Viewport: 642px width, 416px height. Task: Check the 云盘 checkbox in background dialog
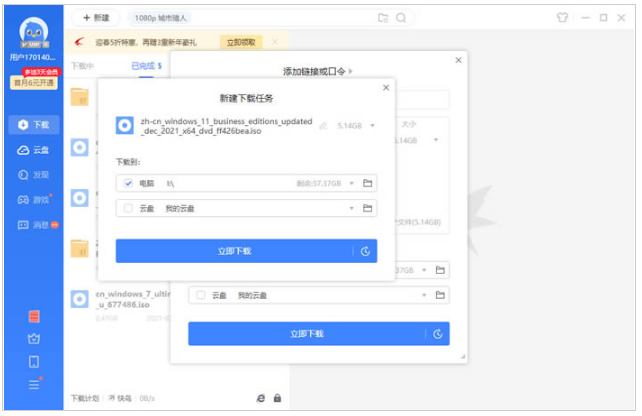pos(200,296)
